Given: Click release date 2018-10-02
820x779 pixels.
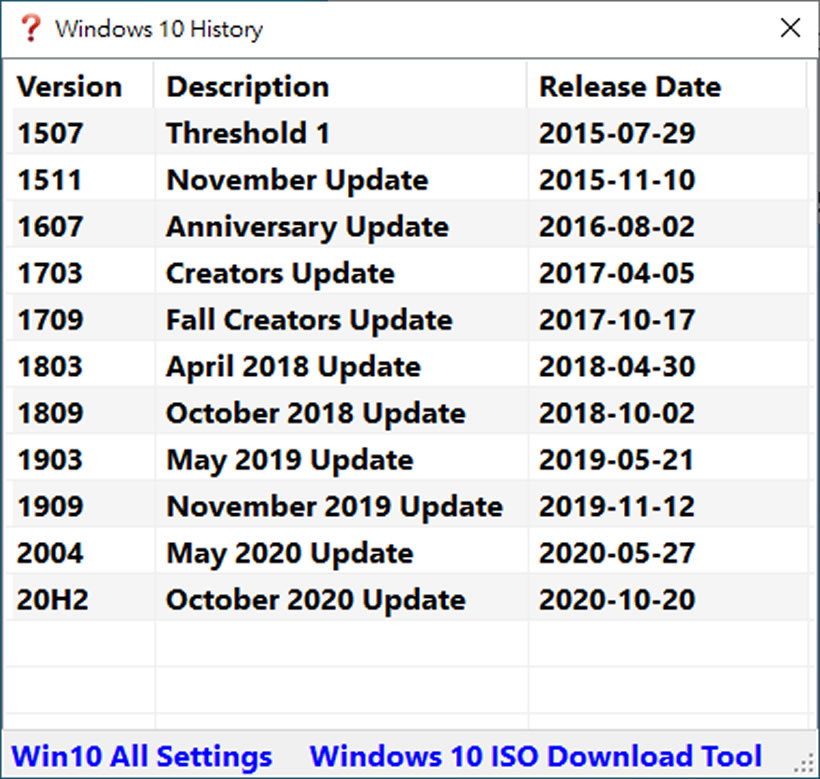Looking at the screenshot, I should click(617, 413).
